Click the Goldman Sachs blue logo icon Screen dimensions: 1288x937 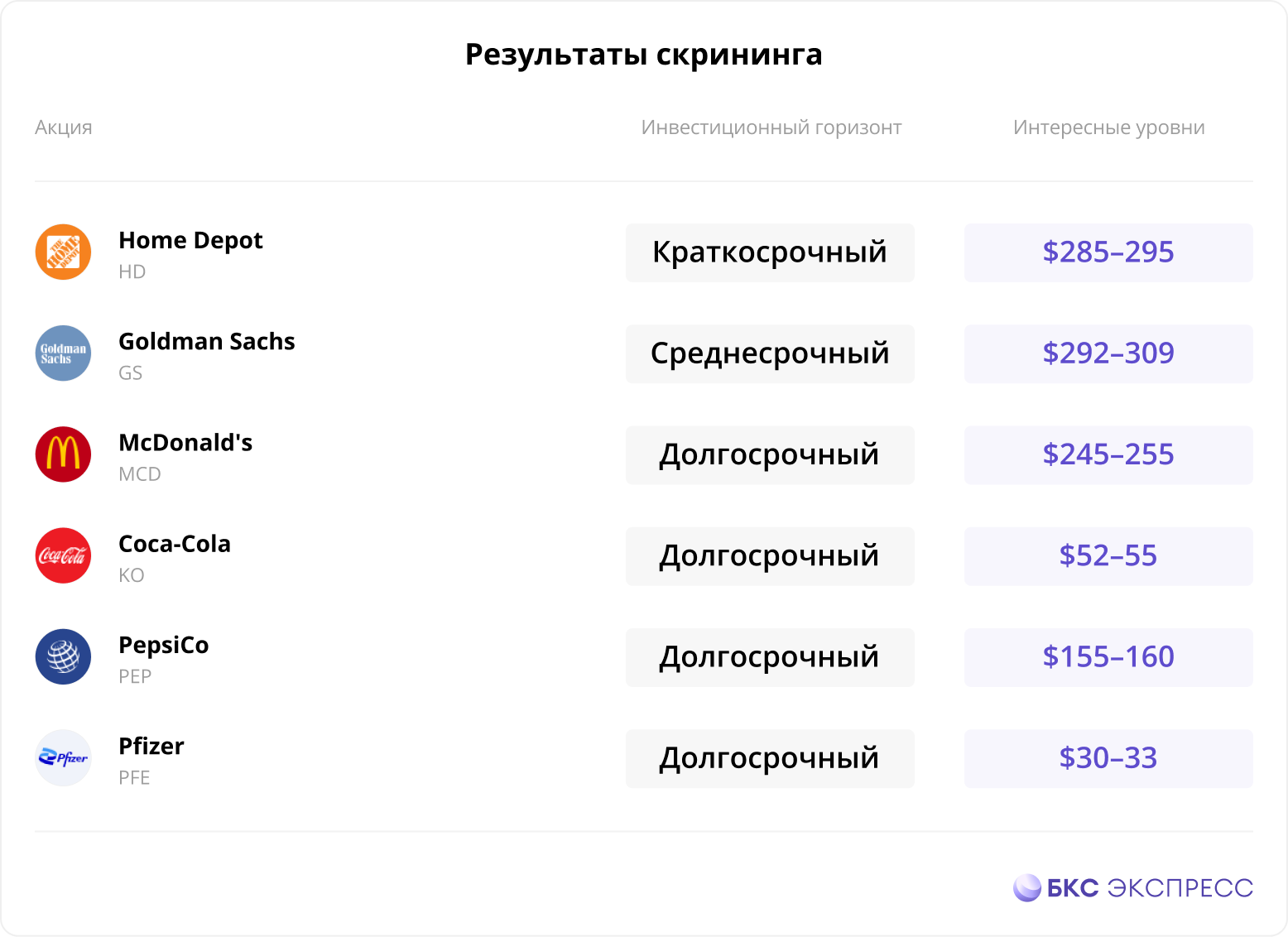(x=63, y=353)
